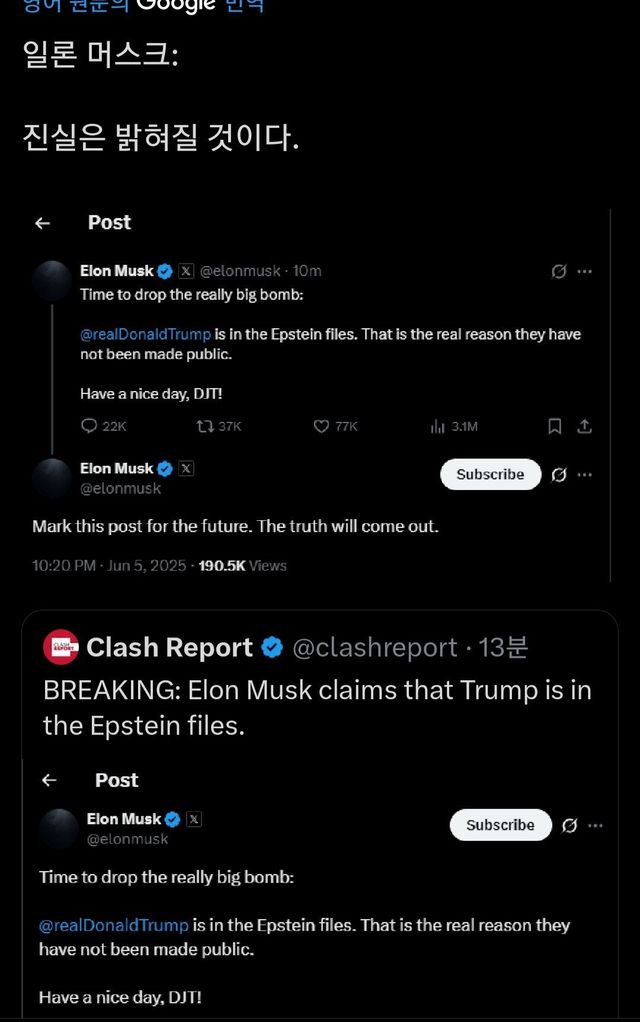Like the tweet with 77K hearts
This screenshot has height=1022, width=640.
(321, 426)
